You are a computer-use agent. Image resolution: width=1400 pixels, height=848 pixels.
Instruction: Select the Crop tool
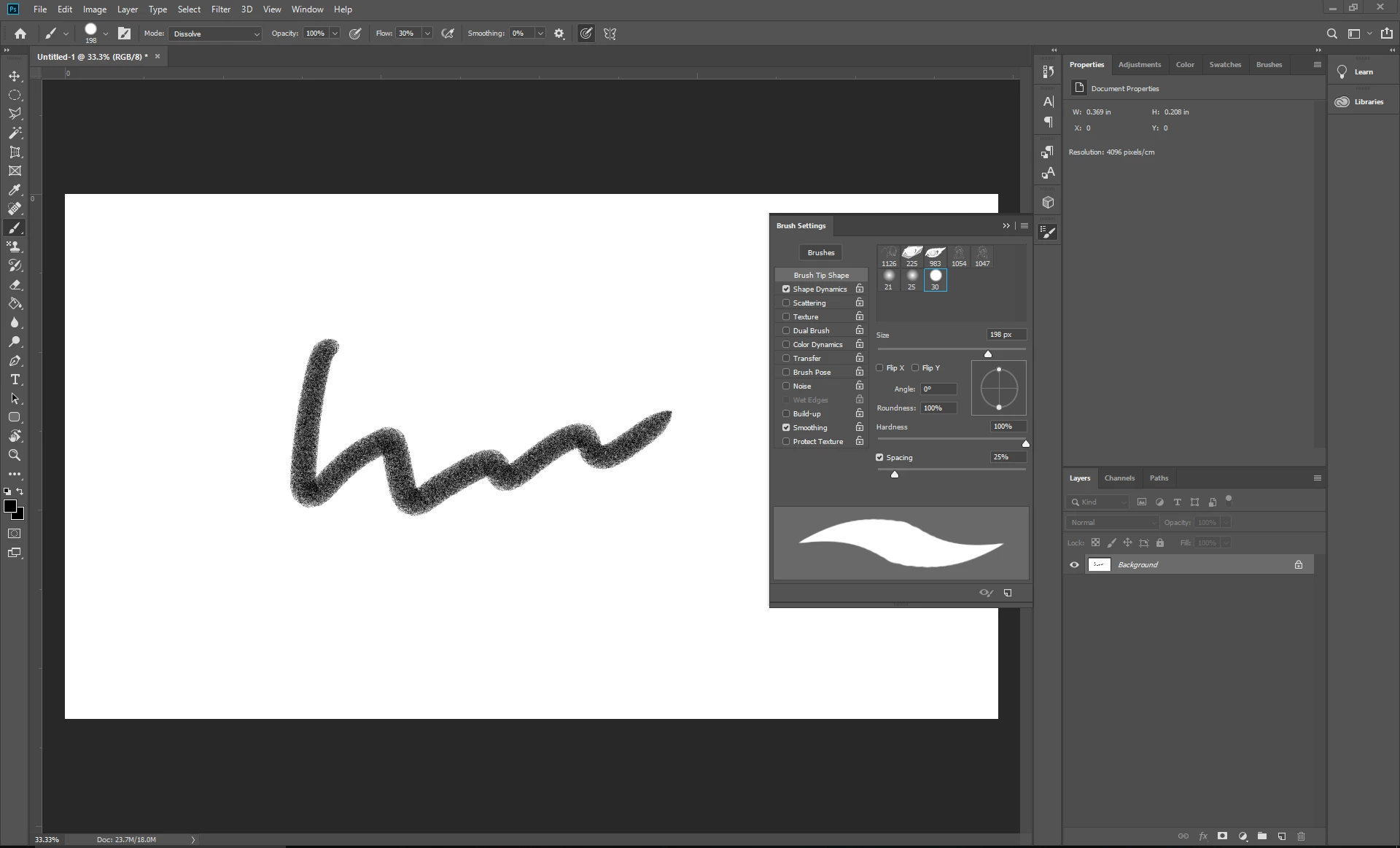15,152
